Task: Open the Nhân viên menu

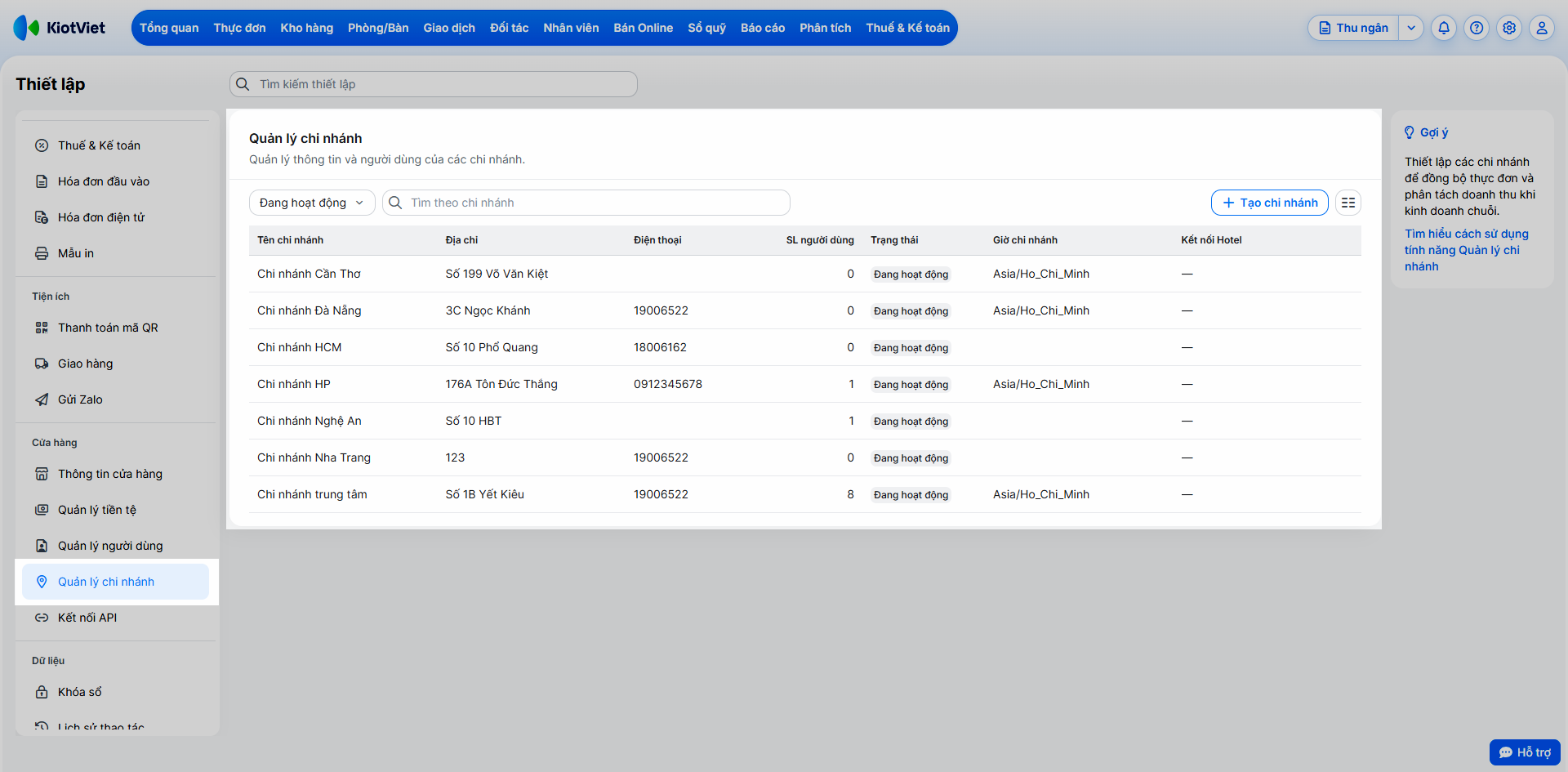Action: tap(571, 28)
